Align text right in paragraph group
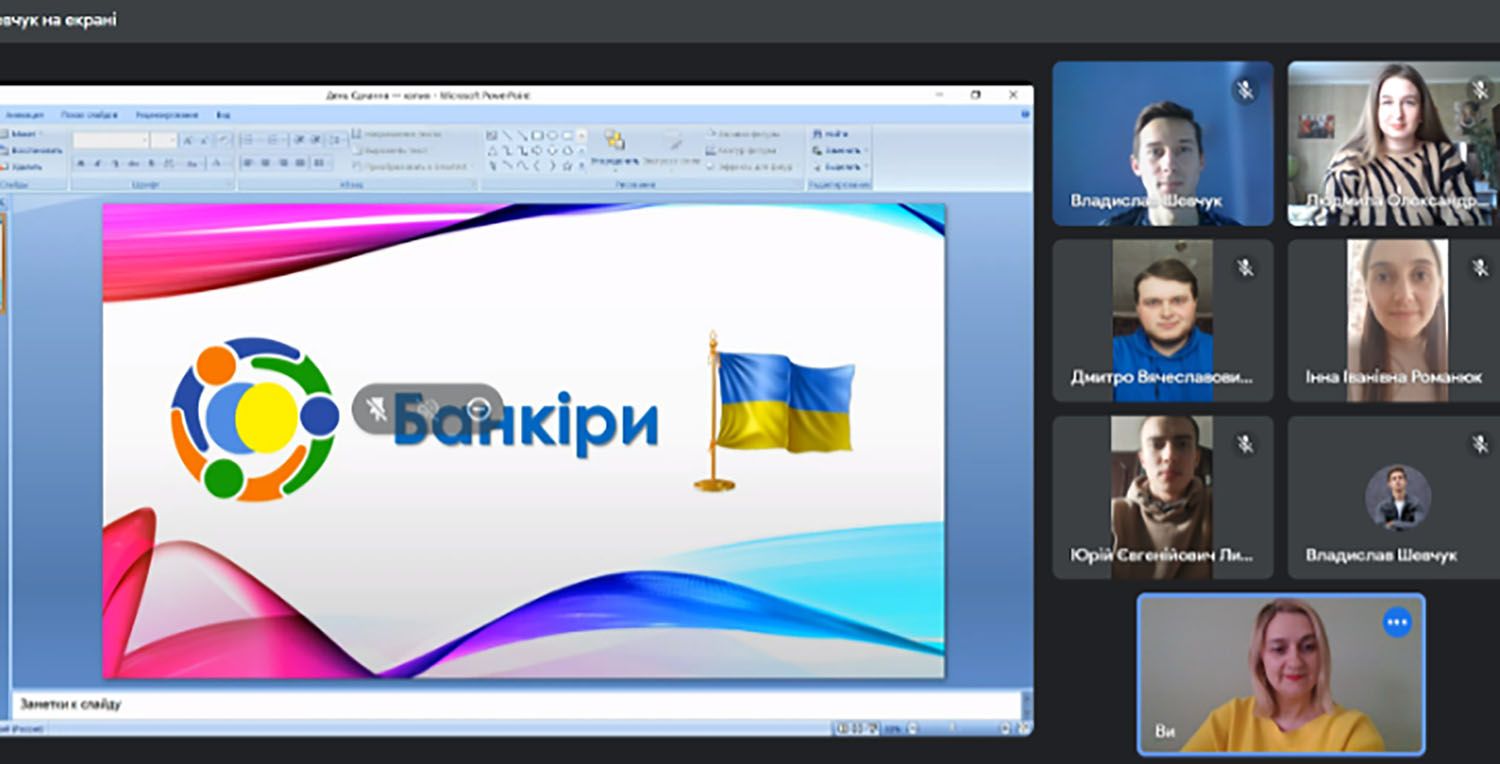 pyautogui.click(x=283, y=163)
